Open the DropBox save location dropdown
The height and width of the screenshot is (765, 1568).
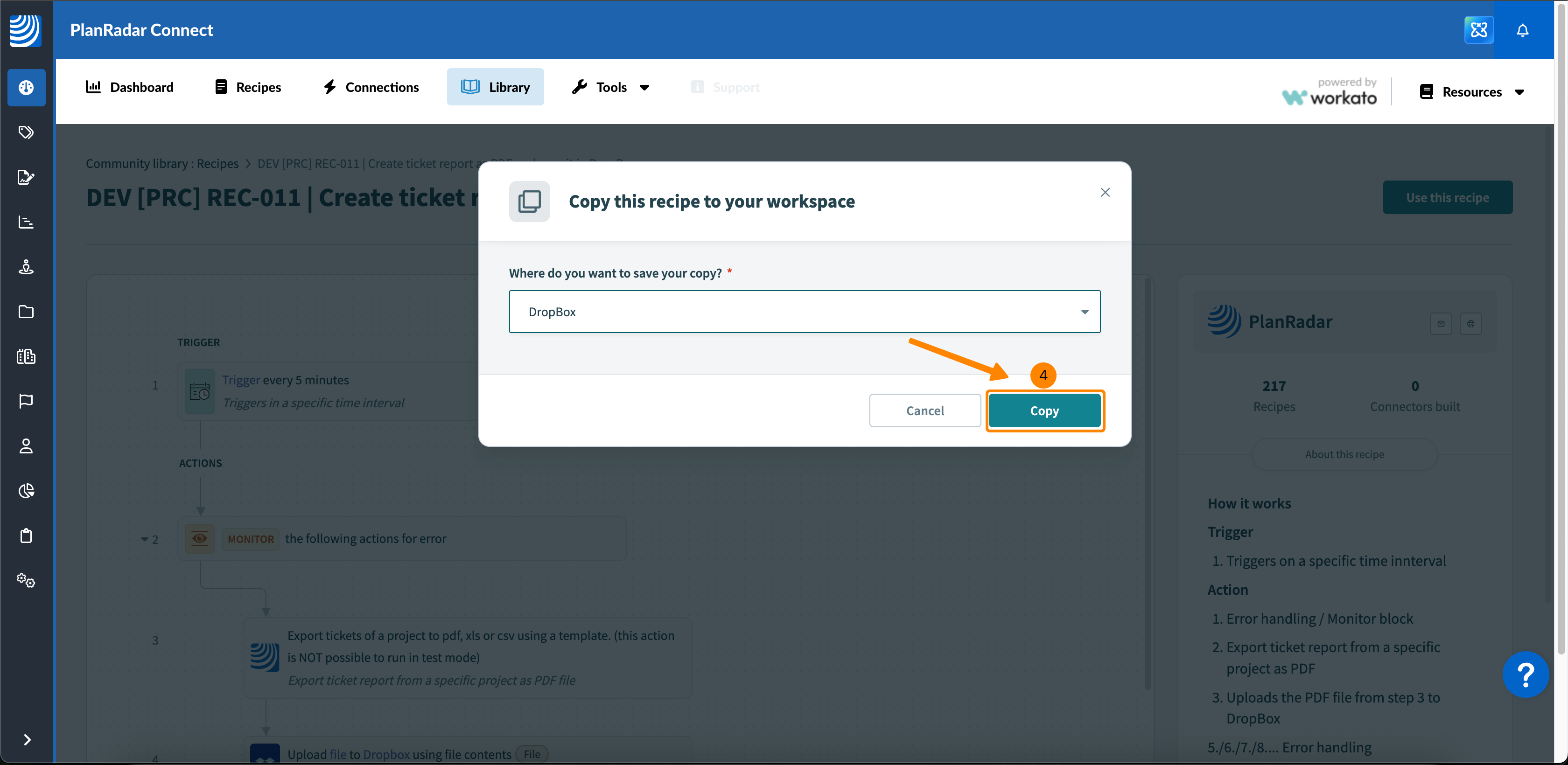pyautogui.click(x=804, y=312)
